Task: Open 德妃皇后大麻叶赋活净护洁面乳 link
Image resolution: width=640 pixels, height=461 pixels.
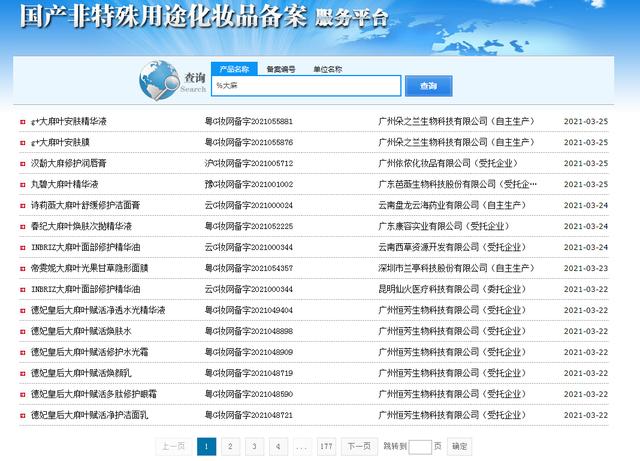Action: (89, 415)
